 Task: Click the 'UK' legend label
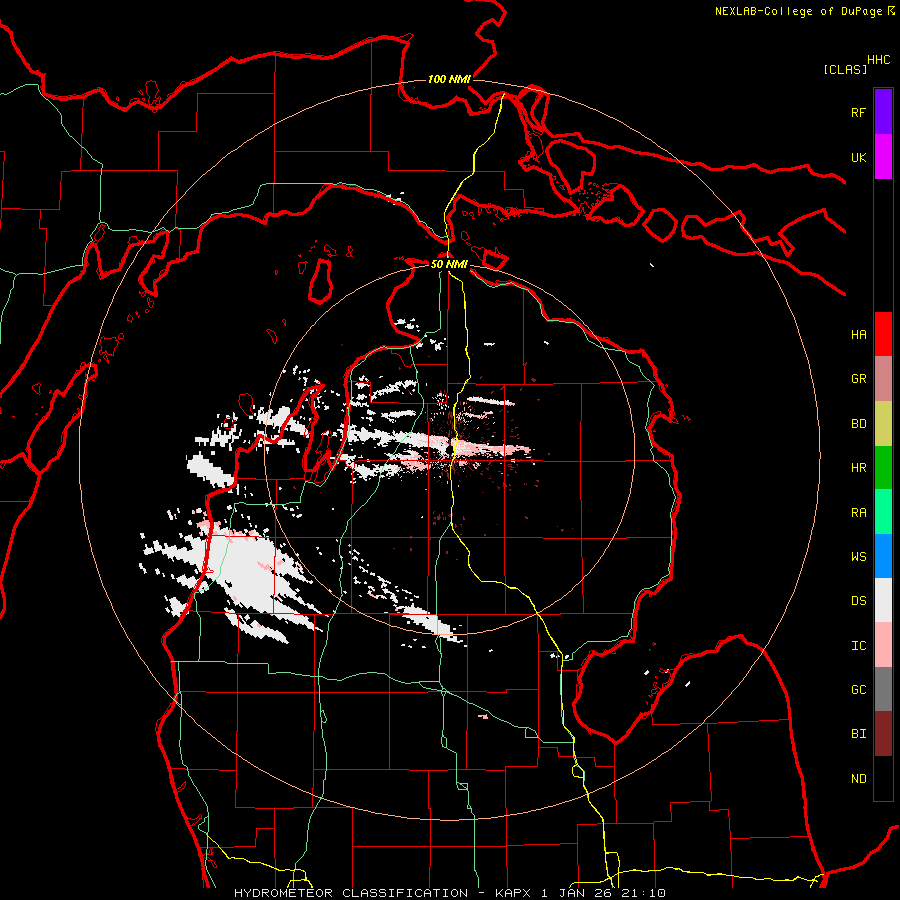(x=858, y=157)
